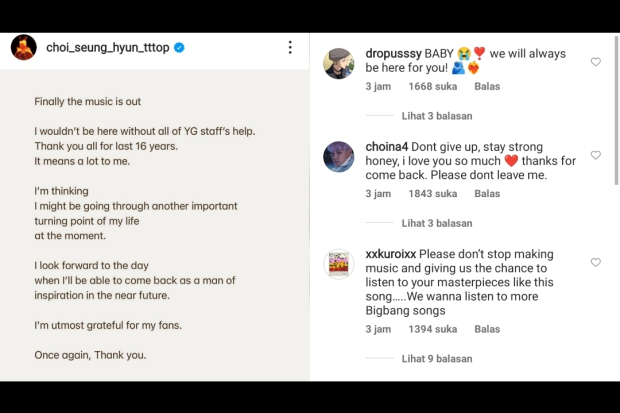Open choi_seung_hyun_tttop profile picture
The width and height of the screenshot is (620, 413).
point(24,48)
